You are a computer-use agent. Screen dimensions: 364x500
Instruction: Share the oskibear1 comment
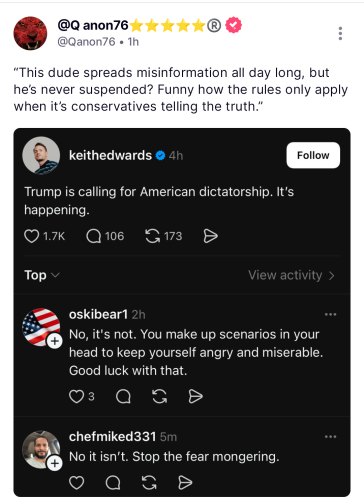point(195,397)
